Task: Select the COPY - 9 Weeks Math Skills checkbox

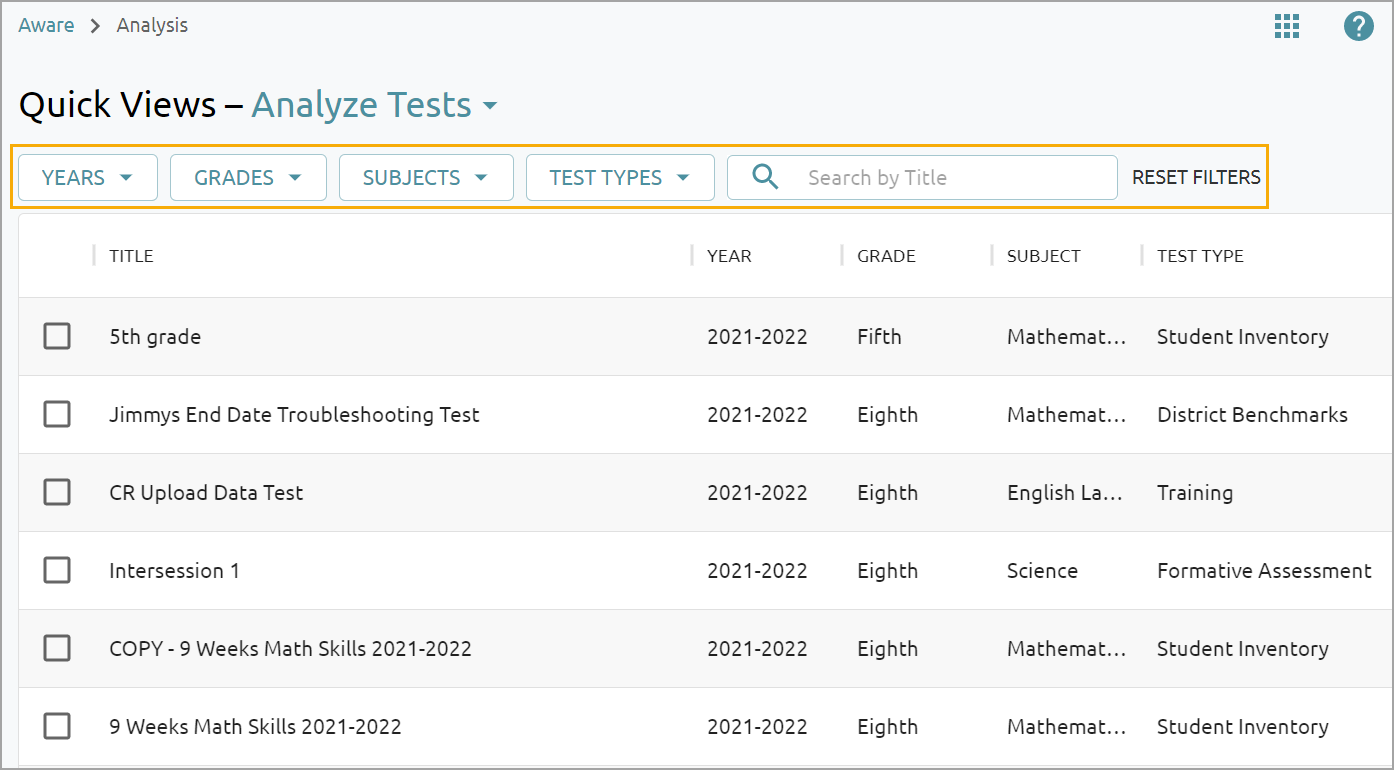Action: click(x=57, y=648)
